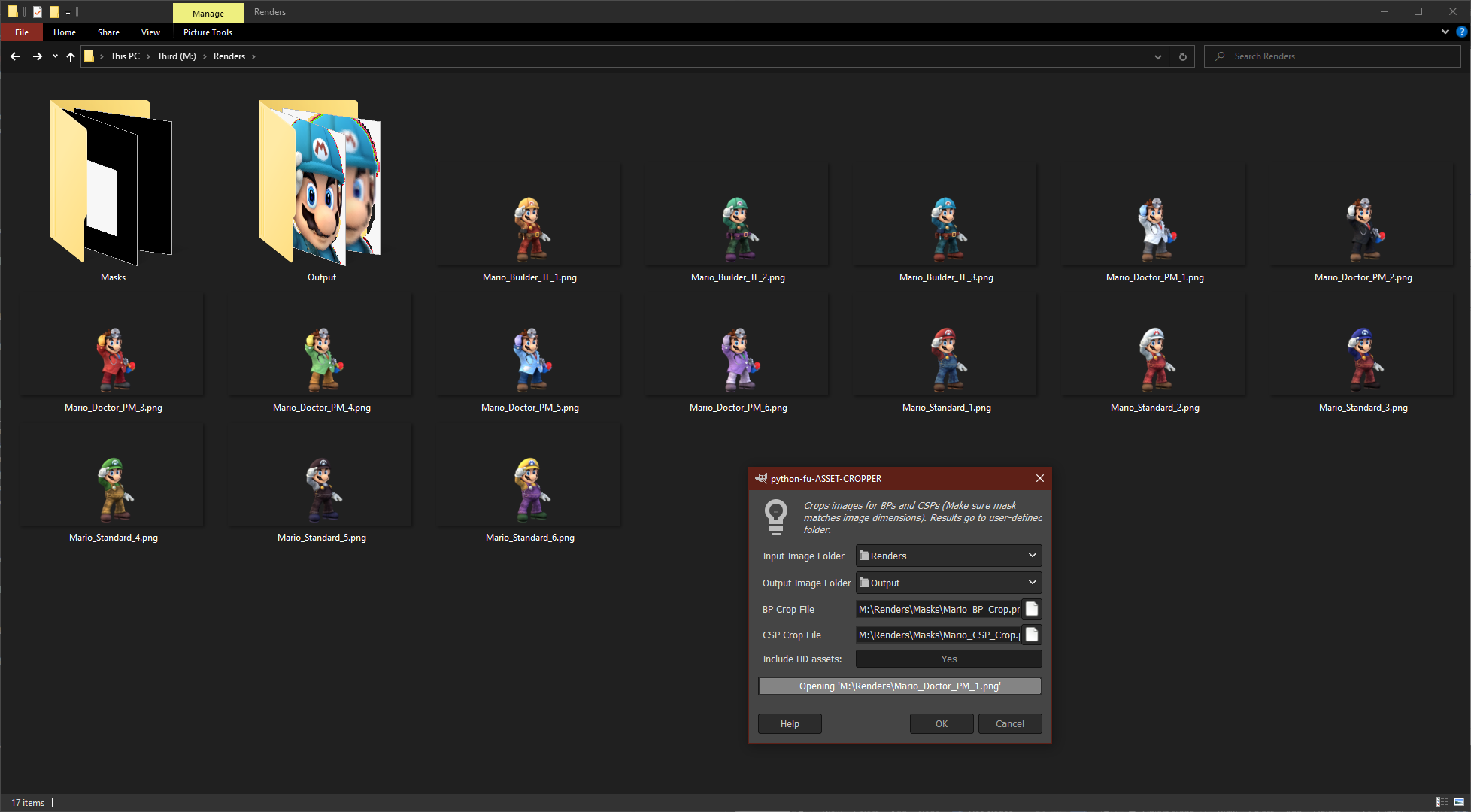Open the Input Image Folder dropdown
Image resolution: width=1471 pixels, height=812 pixels.
click(x=948, y=556)
